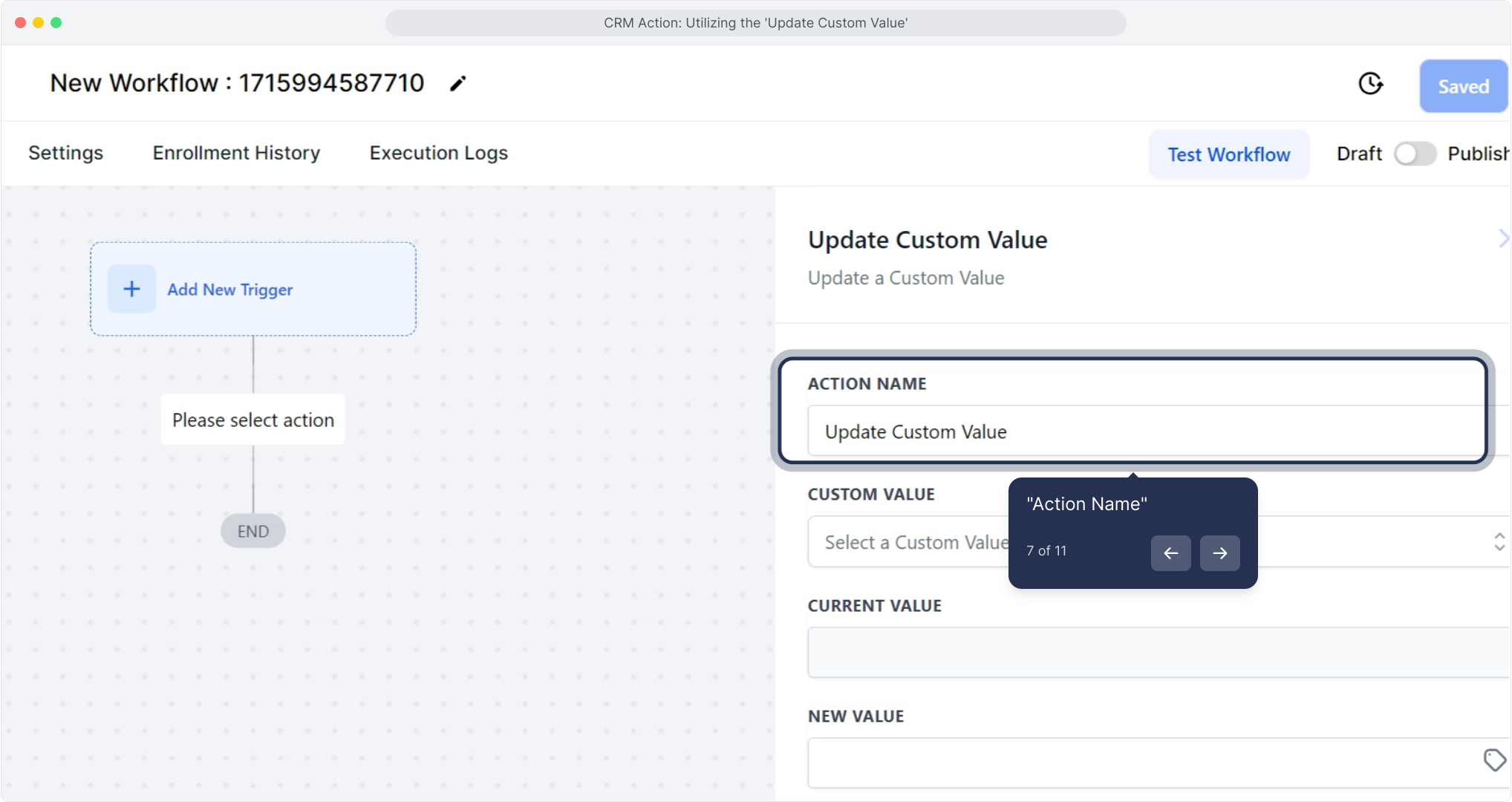The image size is (1512, 802).
Task: Click the pencil icon to rename workflow
Action: (x=457, y=84)
